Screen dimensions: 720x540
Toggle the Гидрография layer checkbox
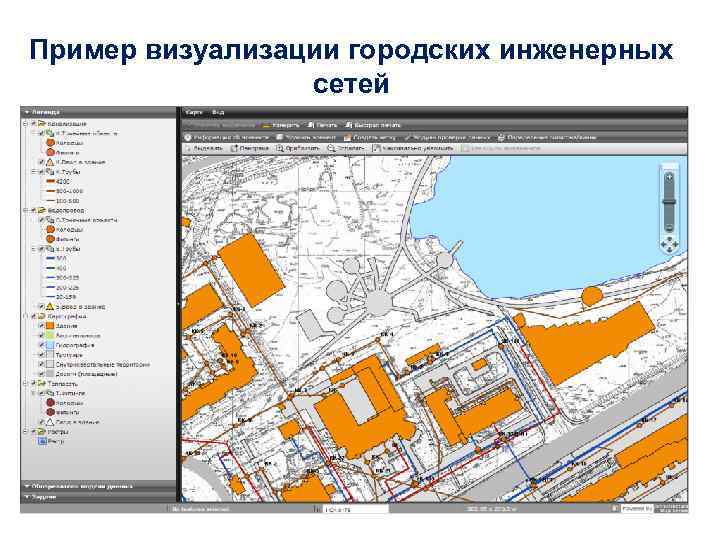coord(41,345)
